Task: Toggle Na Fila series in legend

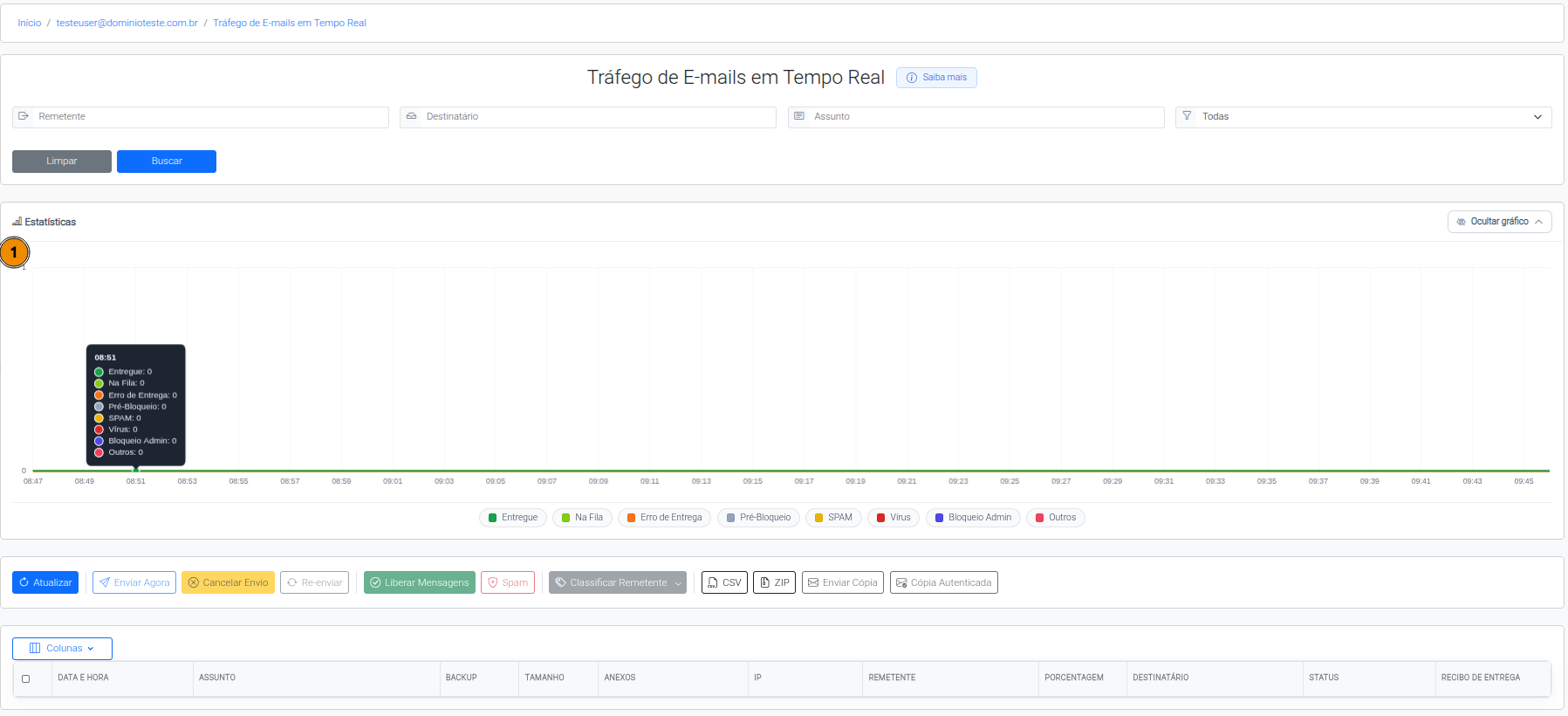Action: pos(582,518)
